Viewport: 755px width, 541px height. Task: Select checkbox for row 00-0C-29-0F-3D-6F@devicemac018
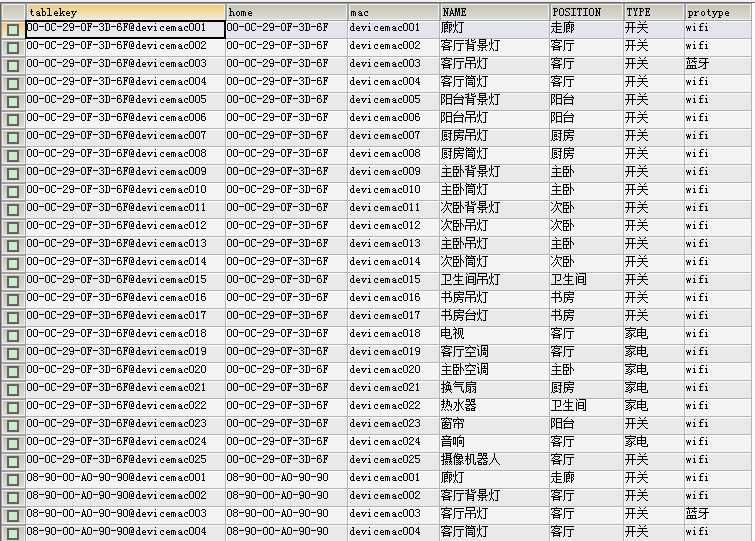(13, 335)
